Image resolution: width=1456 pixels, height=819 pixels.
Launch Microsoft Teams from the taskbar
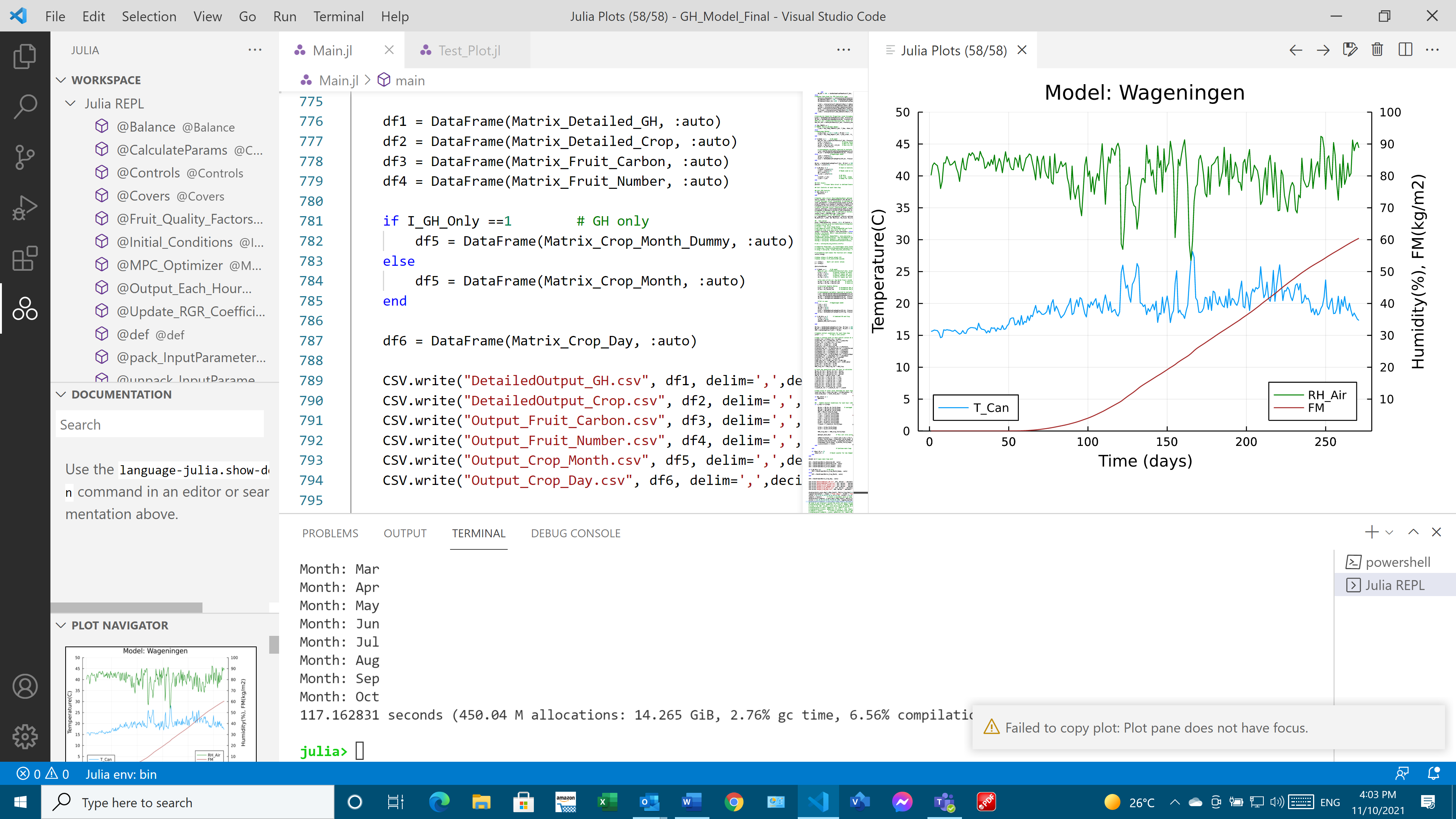pyautogui.click(x=945, y=802)
